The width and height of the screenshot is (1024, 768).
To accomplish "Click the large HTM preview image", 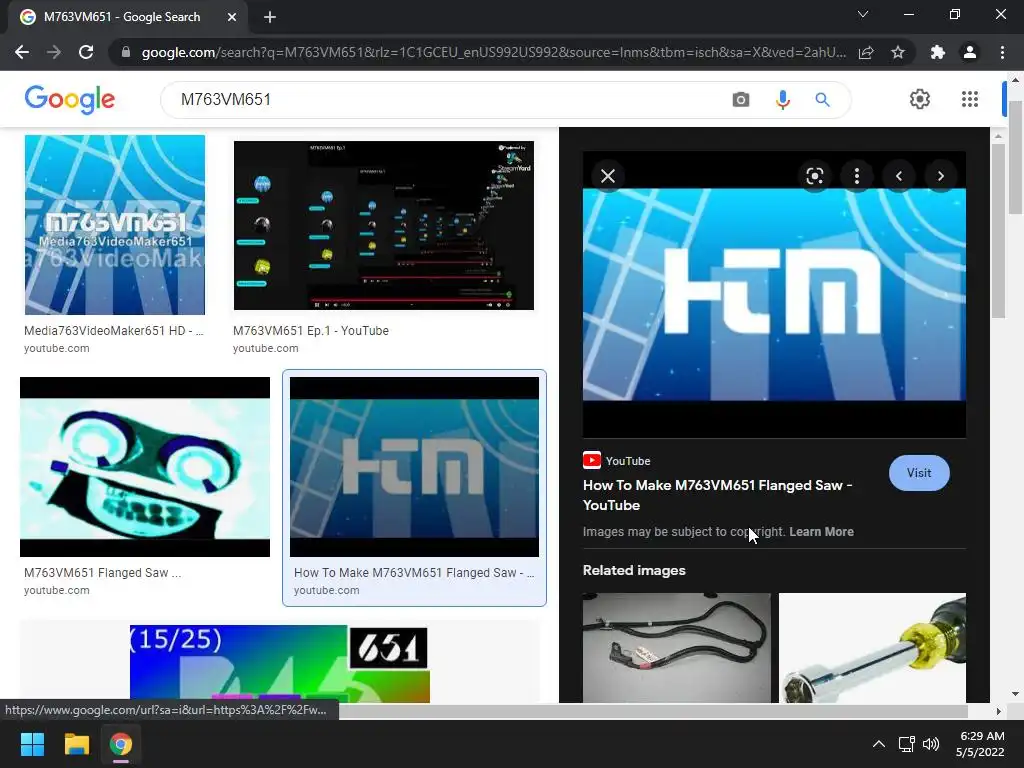I will [x=774, y=295].
